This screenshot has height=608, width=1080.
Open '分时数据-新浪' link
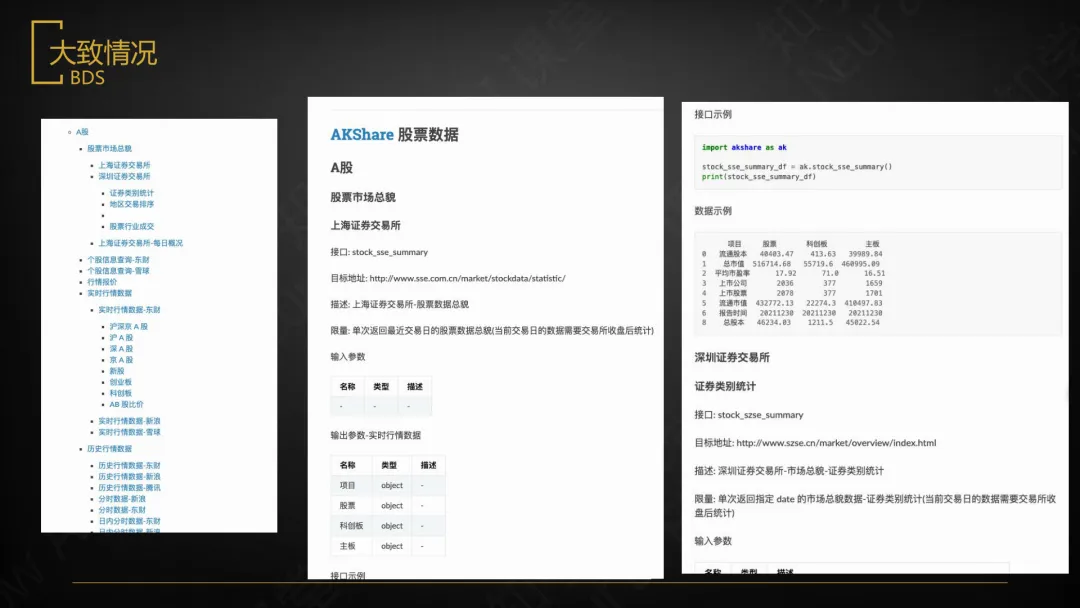pos(122,499)
